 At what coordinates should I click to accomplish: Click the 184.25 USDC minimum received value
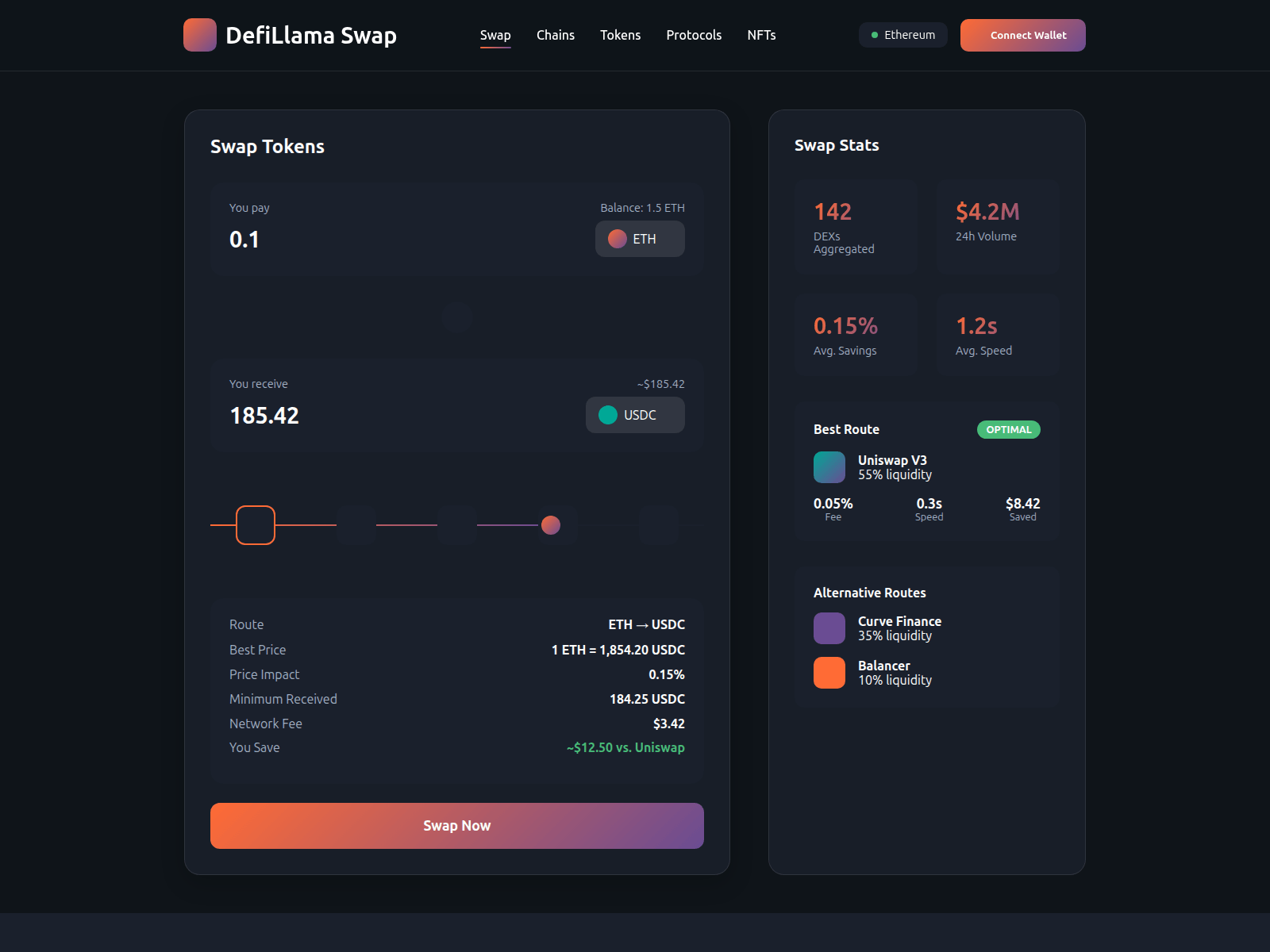(x=647, y=699)
